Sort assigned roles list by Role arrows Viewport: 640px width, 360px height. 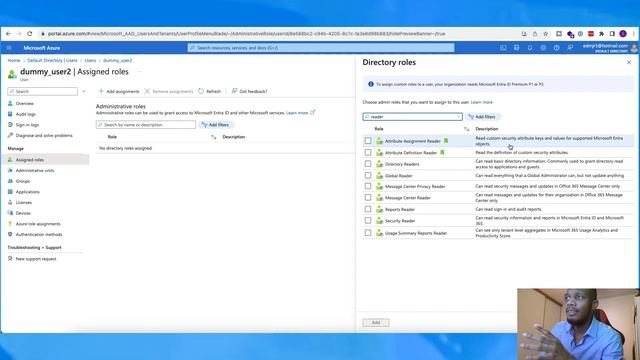click(213, 137)
